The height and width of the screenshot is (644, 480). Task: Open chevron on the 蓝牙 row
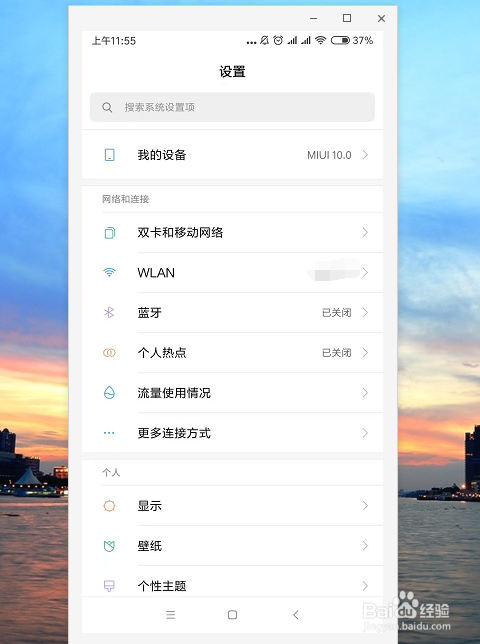[365, 313]
